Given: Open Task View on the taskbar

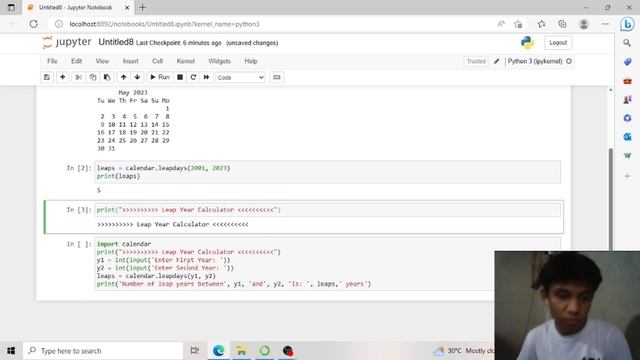Looking at the screenshot, I should [x=195, y=351].
